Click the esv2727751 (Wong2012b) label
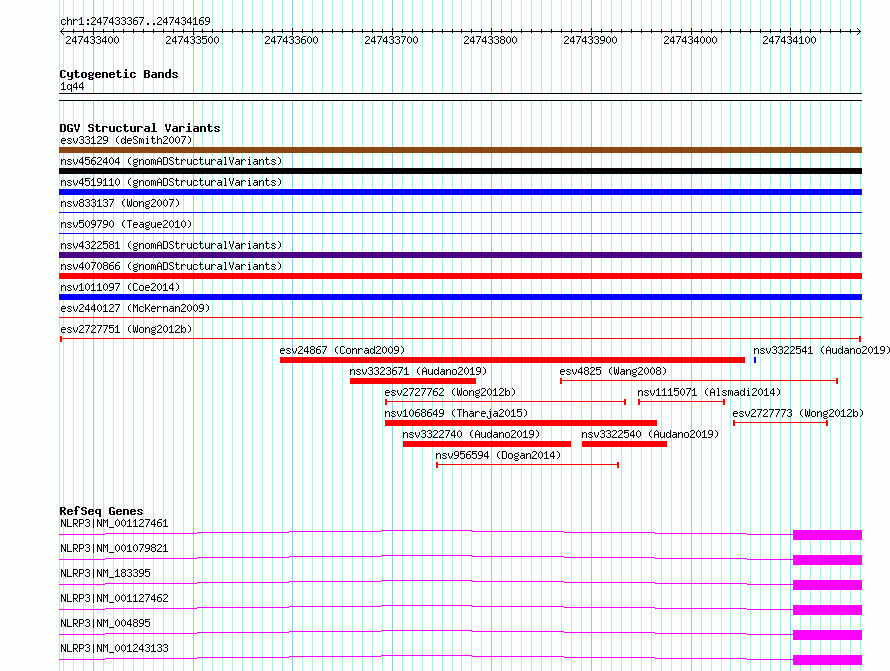This screenshot has width=890, height=671. [x=126, y=329]
